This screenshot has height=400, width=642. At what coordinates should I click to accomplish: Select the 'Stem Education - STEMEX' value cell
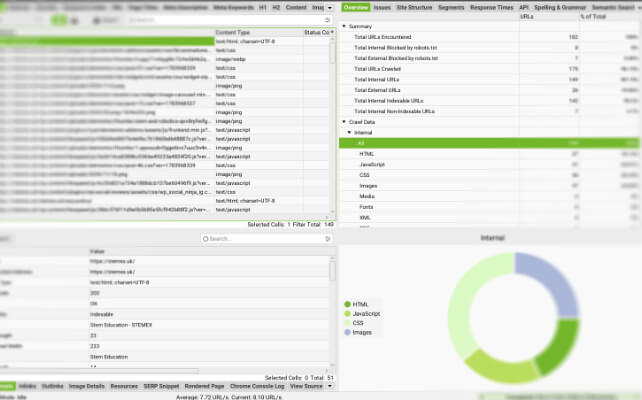point(209,325)
